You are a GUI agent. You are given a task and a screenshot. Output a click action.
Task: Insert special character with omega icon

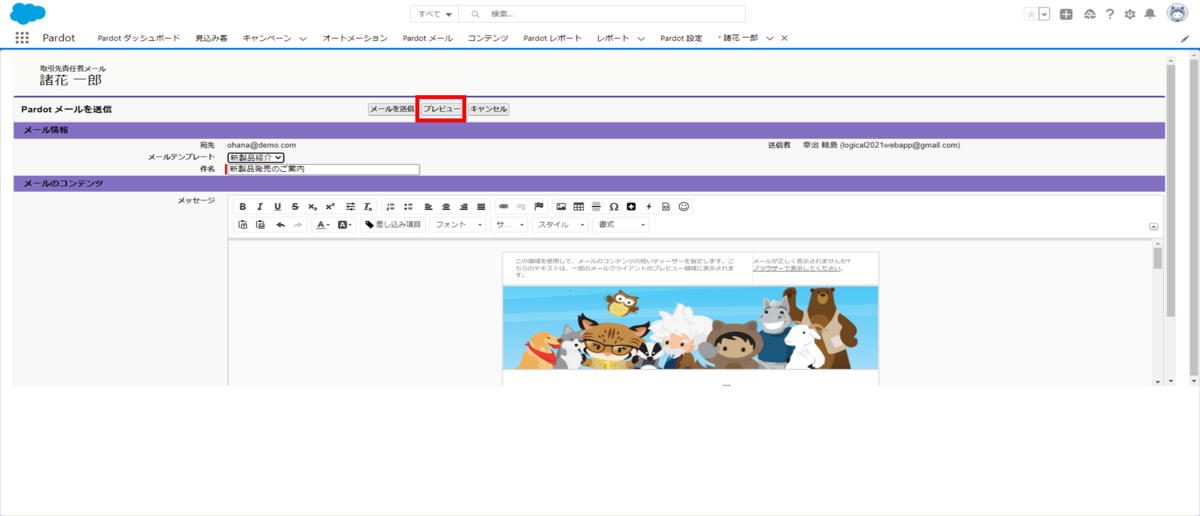point(614,207)
